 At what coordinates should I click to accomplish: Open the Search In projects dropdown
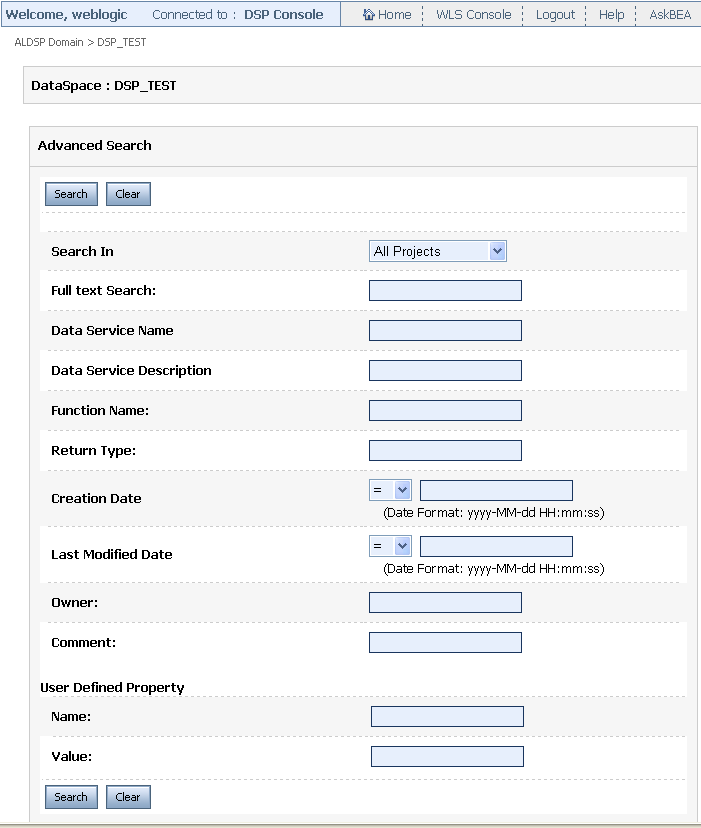pyautogui.click(x=438, y=251)
